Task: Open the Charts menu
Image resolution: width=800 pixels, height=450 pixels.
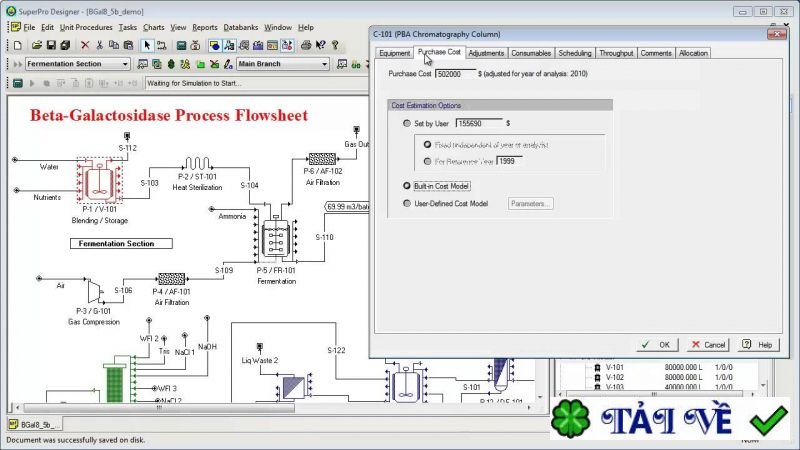Action: click(154, 27)
